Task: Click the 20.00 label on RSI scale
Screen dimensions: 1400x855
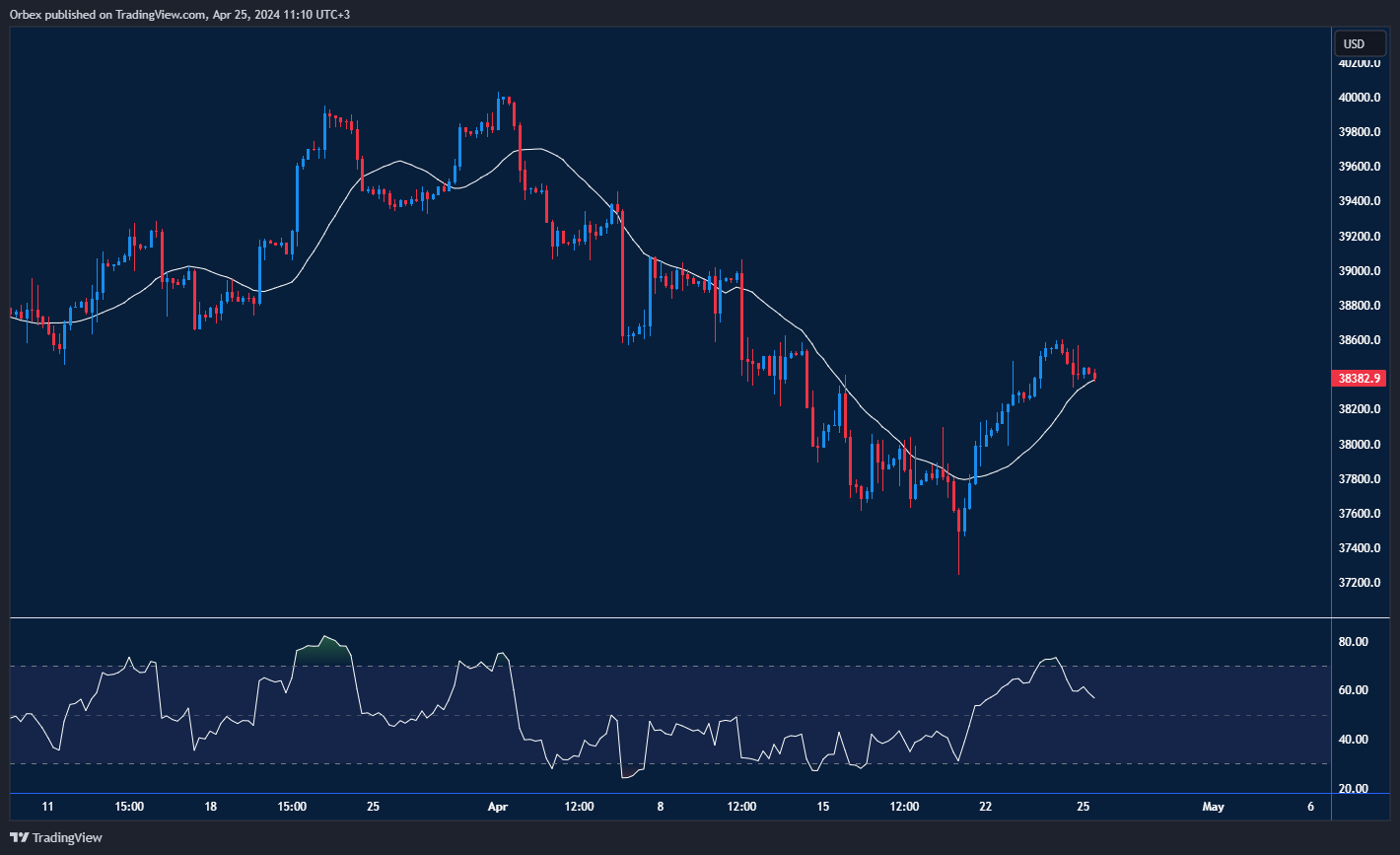Action: click(x=1354, y=788)
